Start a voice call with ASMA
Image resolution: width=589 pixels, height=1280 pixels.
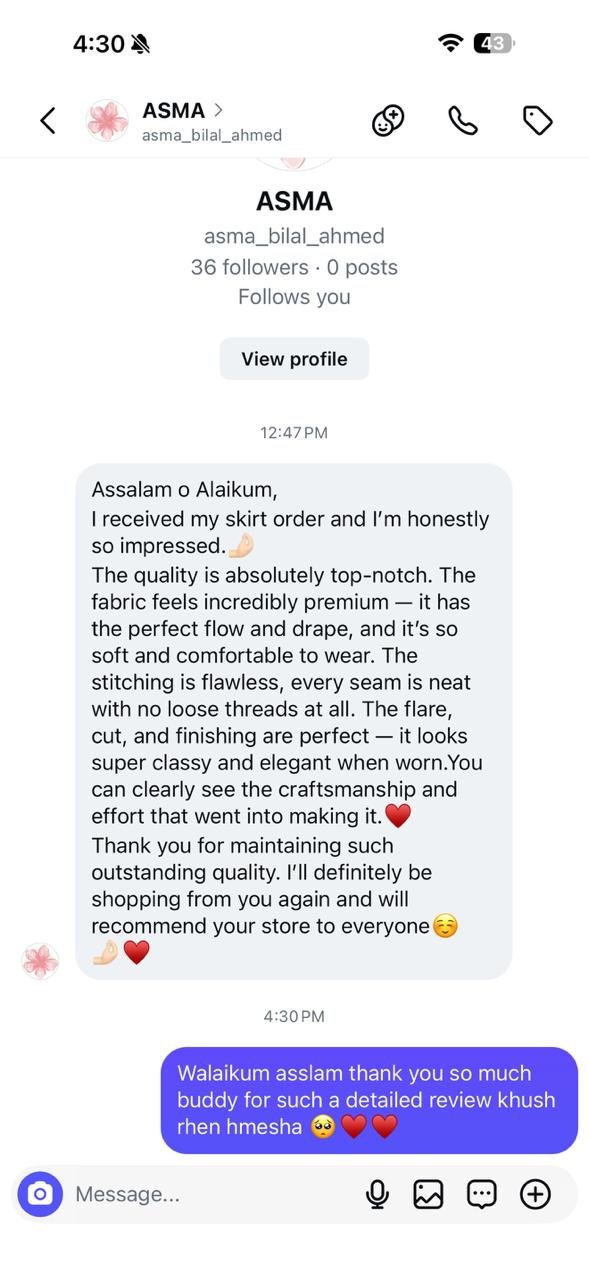click(462, 121)
